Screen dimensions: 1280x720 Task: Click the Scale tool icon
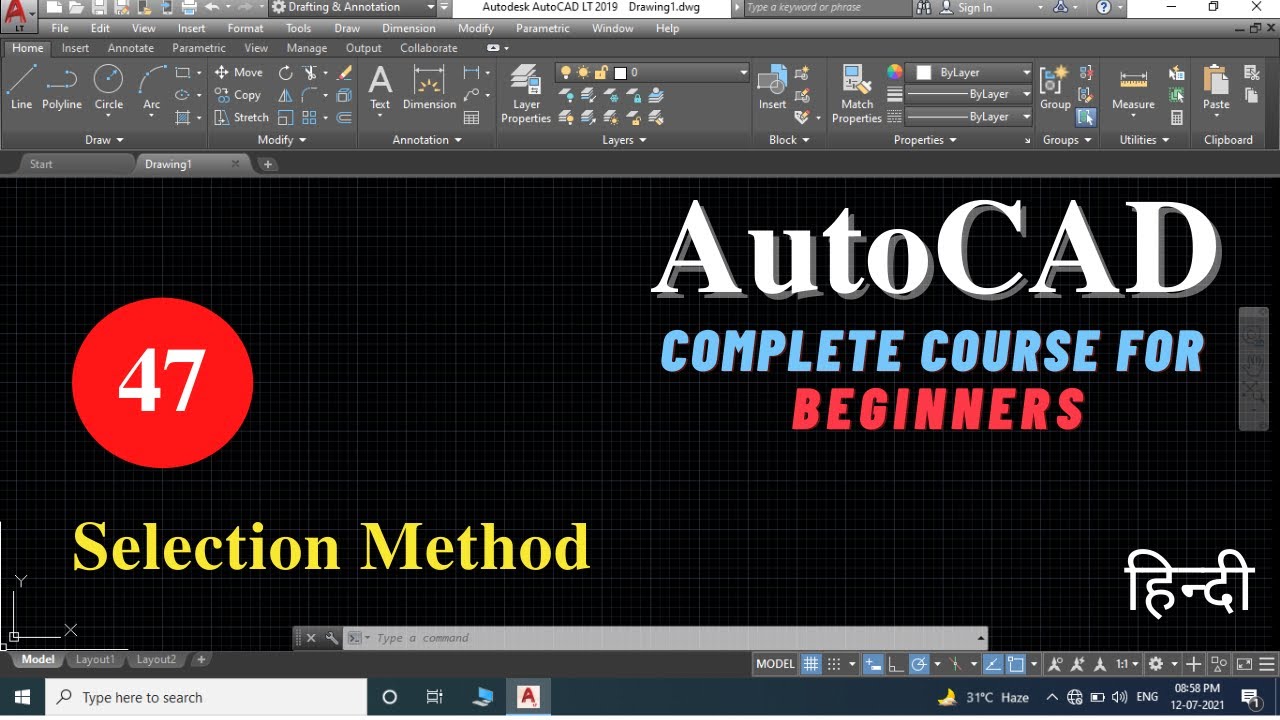[x=285, y=117]
